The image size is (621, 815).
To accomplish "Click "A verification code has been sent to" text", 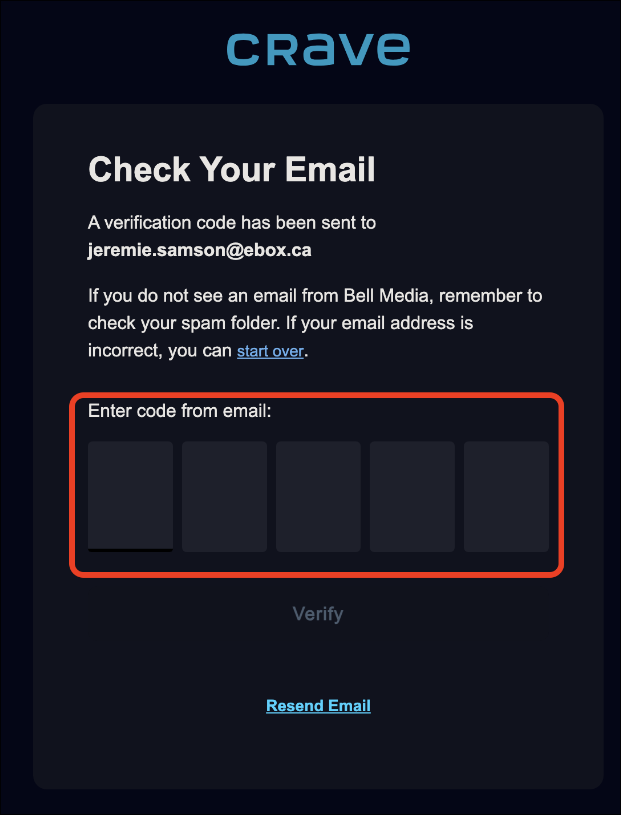I will (232, 222).
